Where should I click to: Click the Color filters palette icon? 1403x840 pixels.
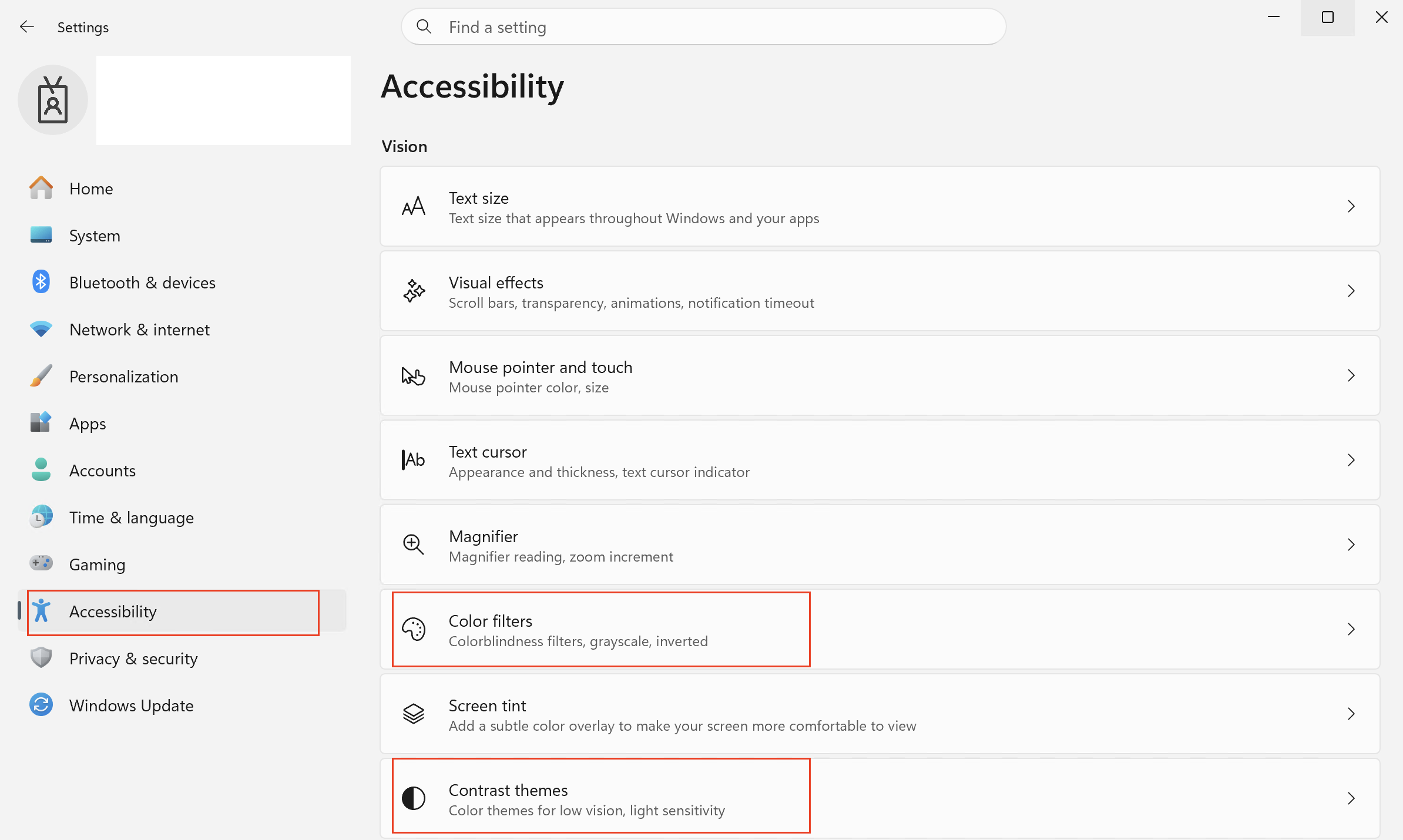[414, 629]
